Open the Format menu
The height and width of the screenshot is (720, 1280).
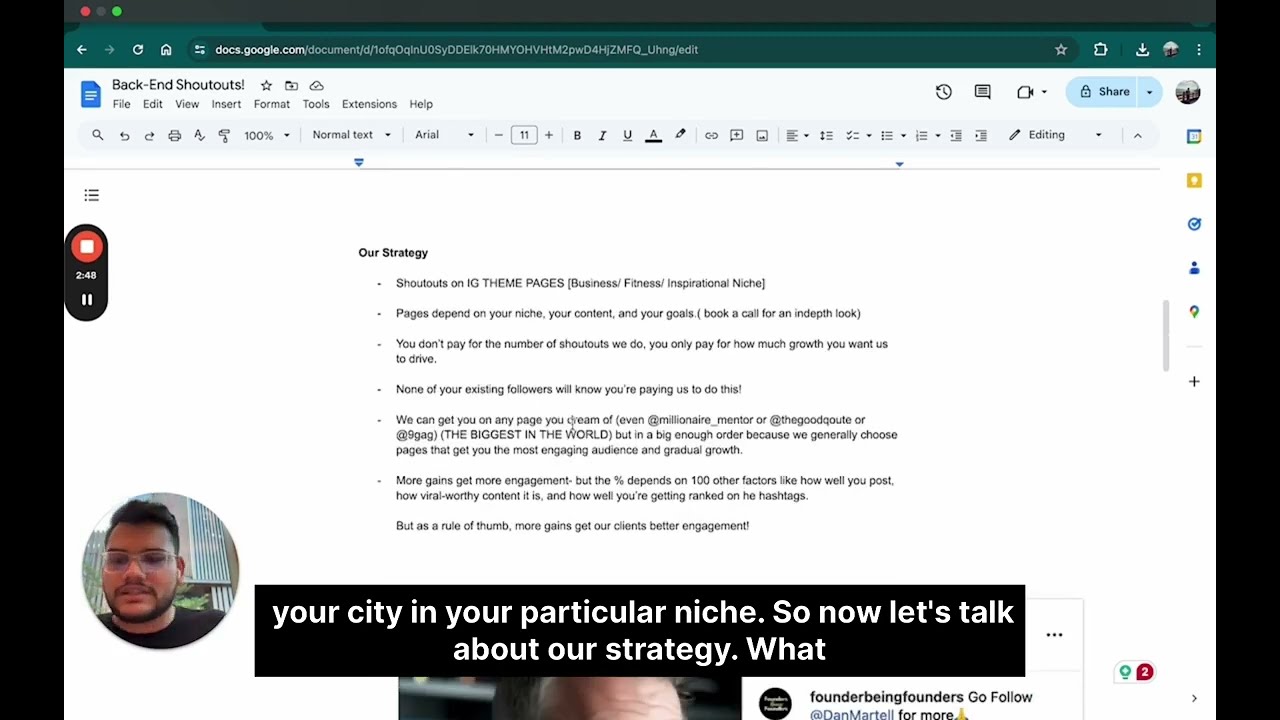[x=271, y=104]
